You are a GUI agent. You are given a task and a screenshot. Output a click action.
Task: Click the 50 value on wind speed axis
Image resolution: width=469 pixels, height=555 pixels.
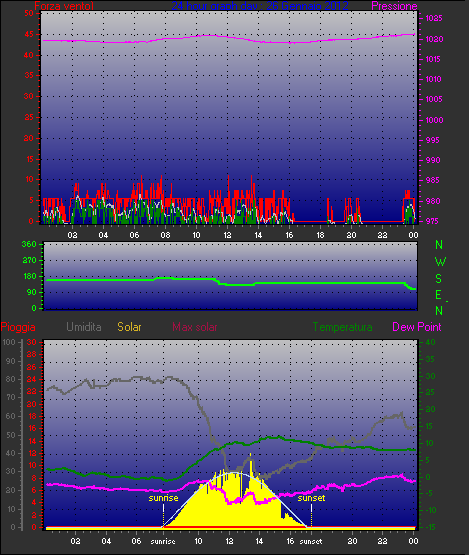(29, 13)
